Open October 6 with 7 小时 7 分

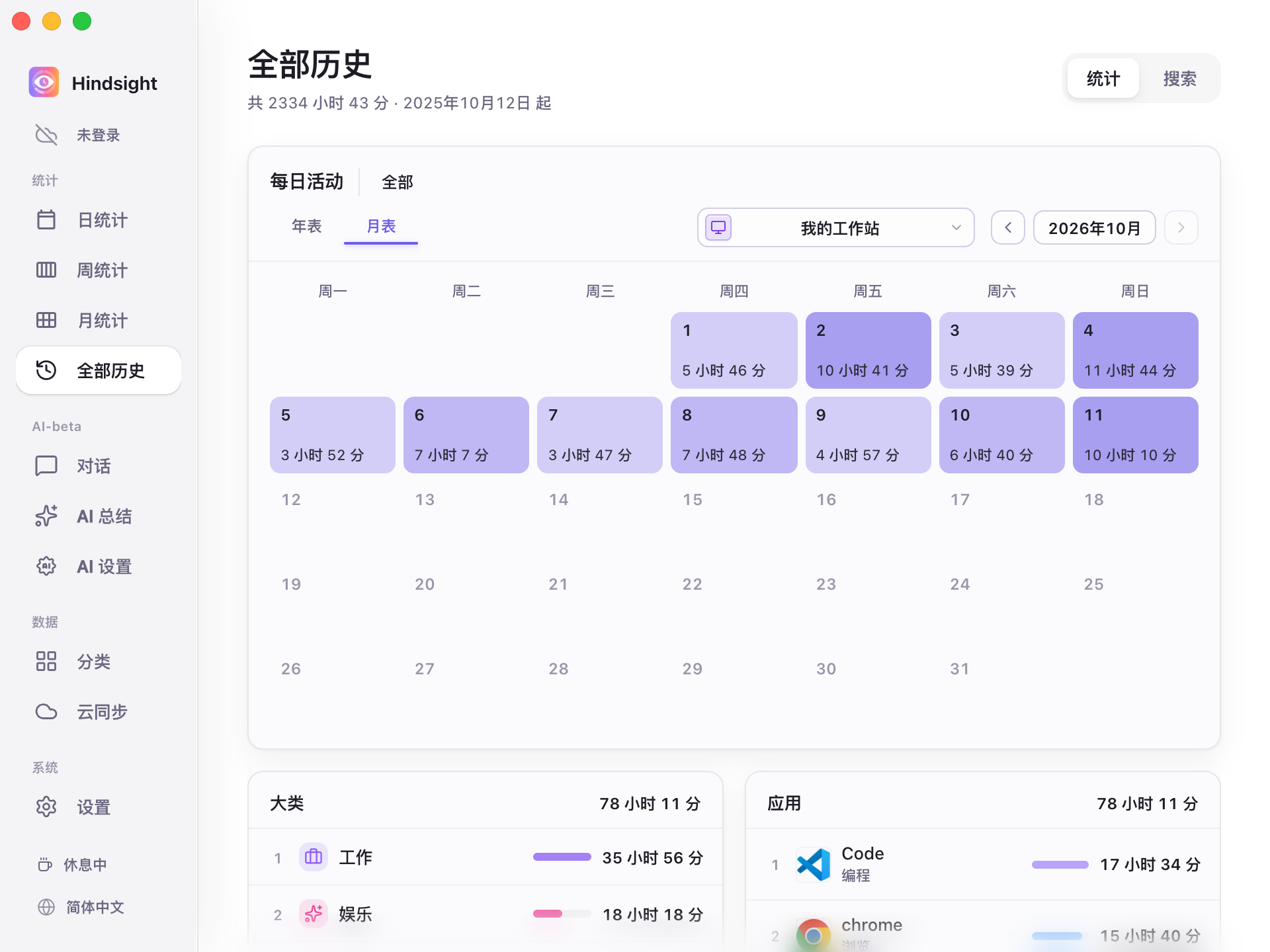point(466,435)
